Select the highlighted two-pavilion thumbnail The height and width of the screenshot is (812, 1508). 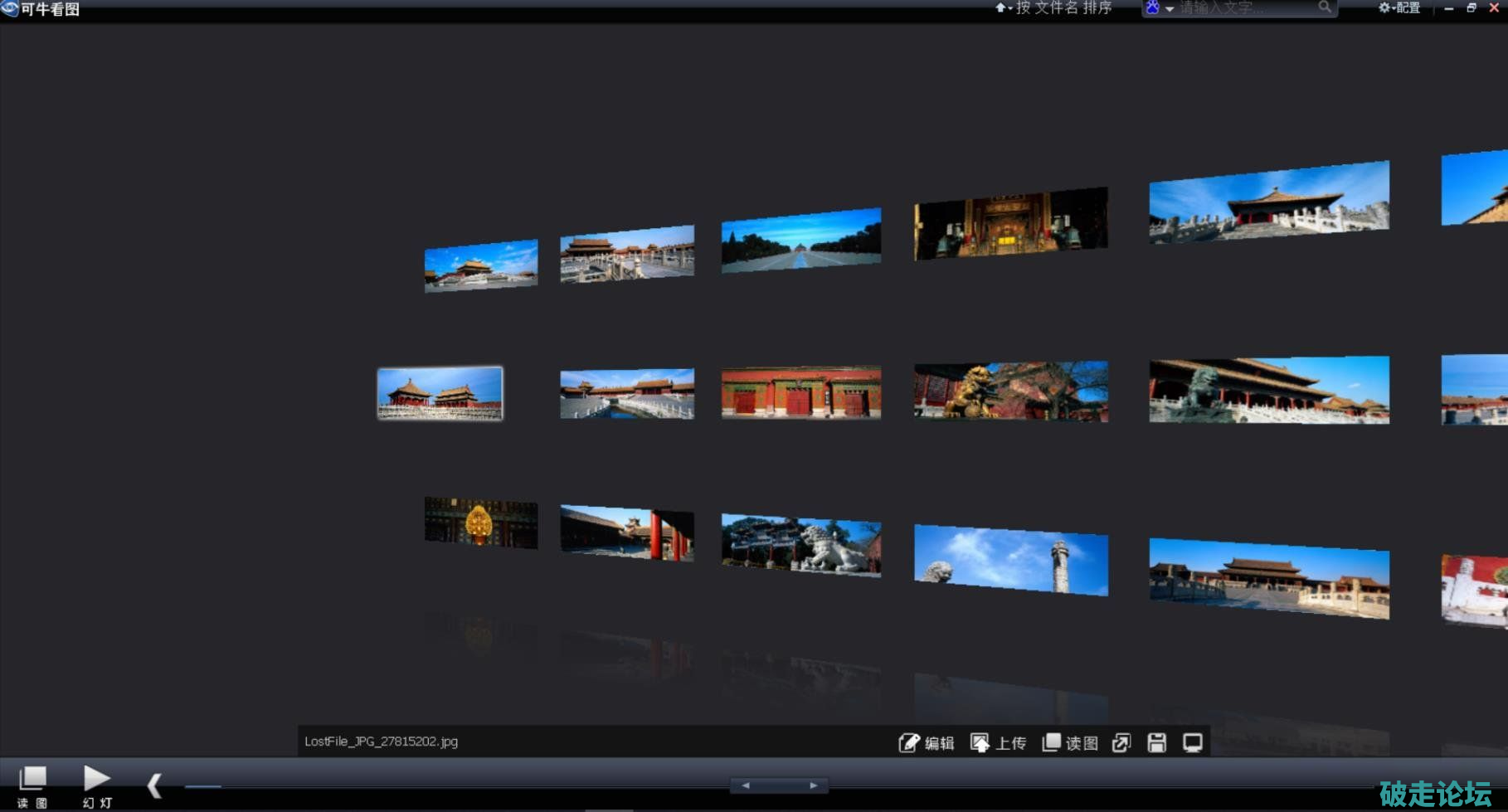pyautogui.click(x=440, y=393)
